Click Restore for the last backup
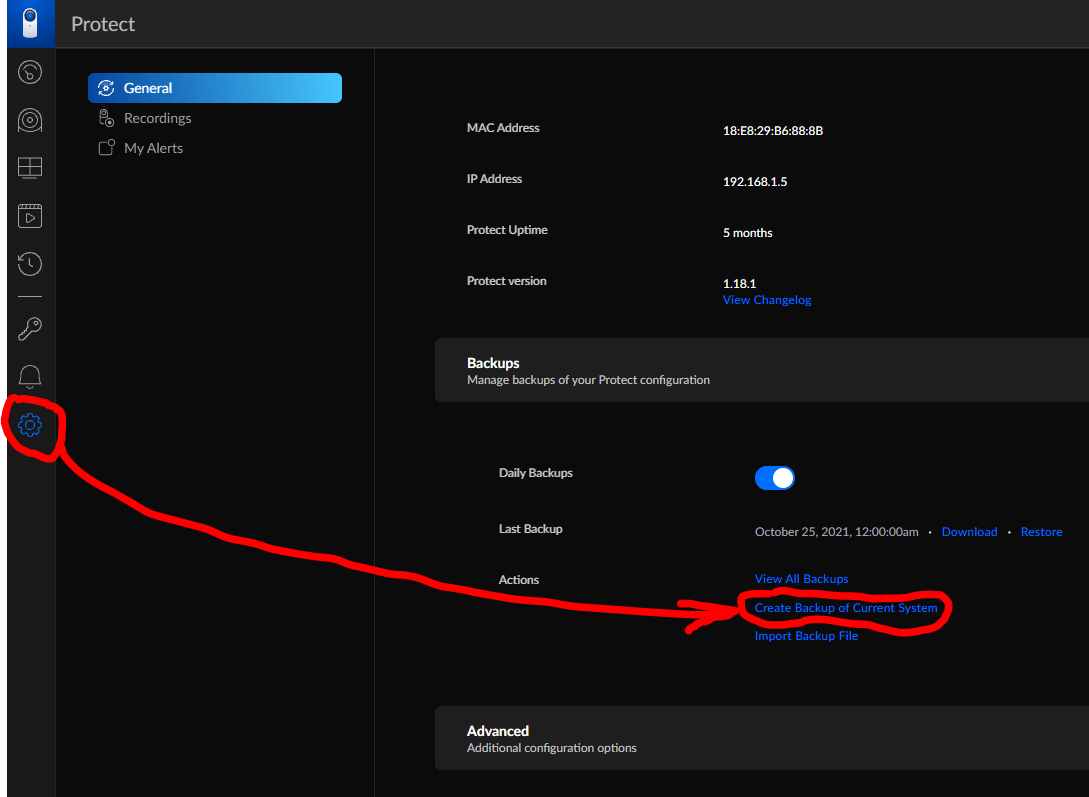 point(1041,532)
